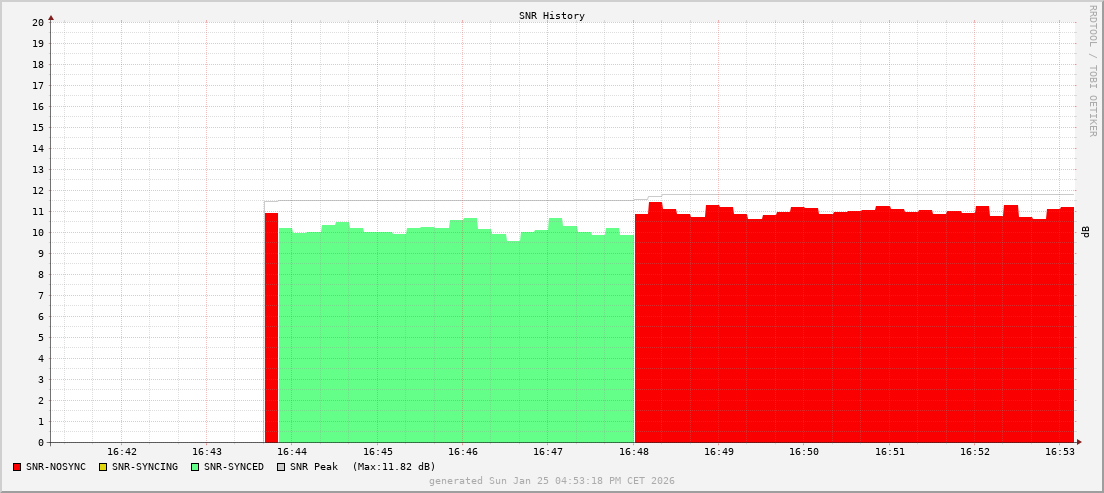Click the 16:53 time axis label
This screenshot has height=493, width=1104.
pos(1060,452)
